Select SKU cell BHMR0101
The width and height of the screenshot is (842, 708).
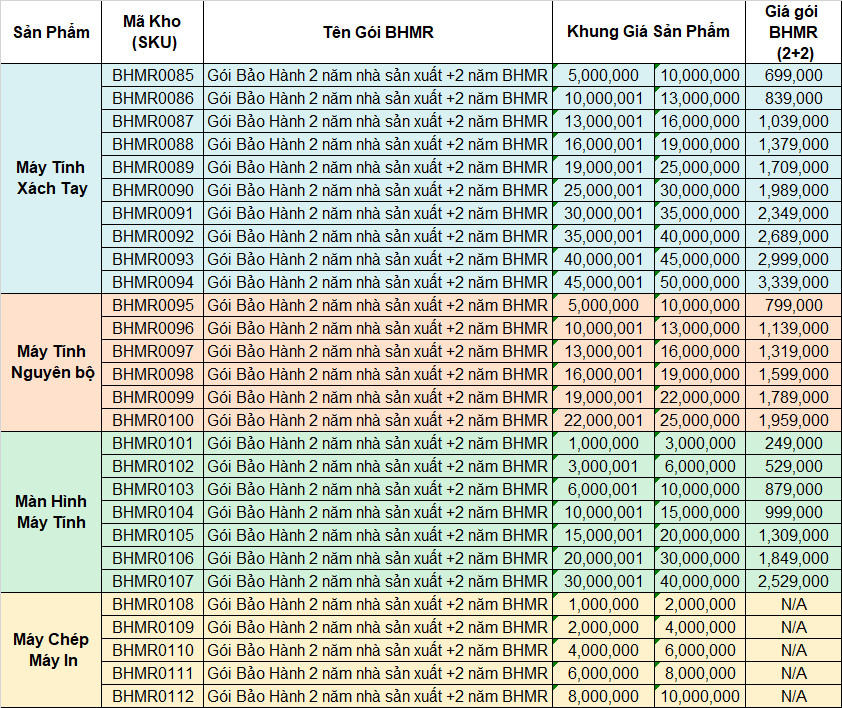(x=153, y=443)
